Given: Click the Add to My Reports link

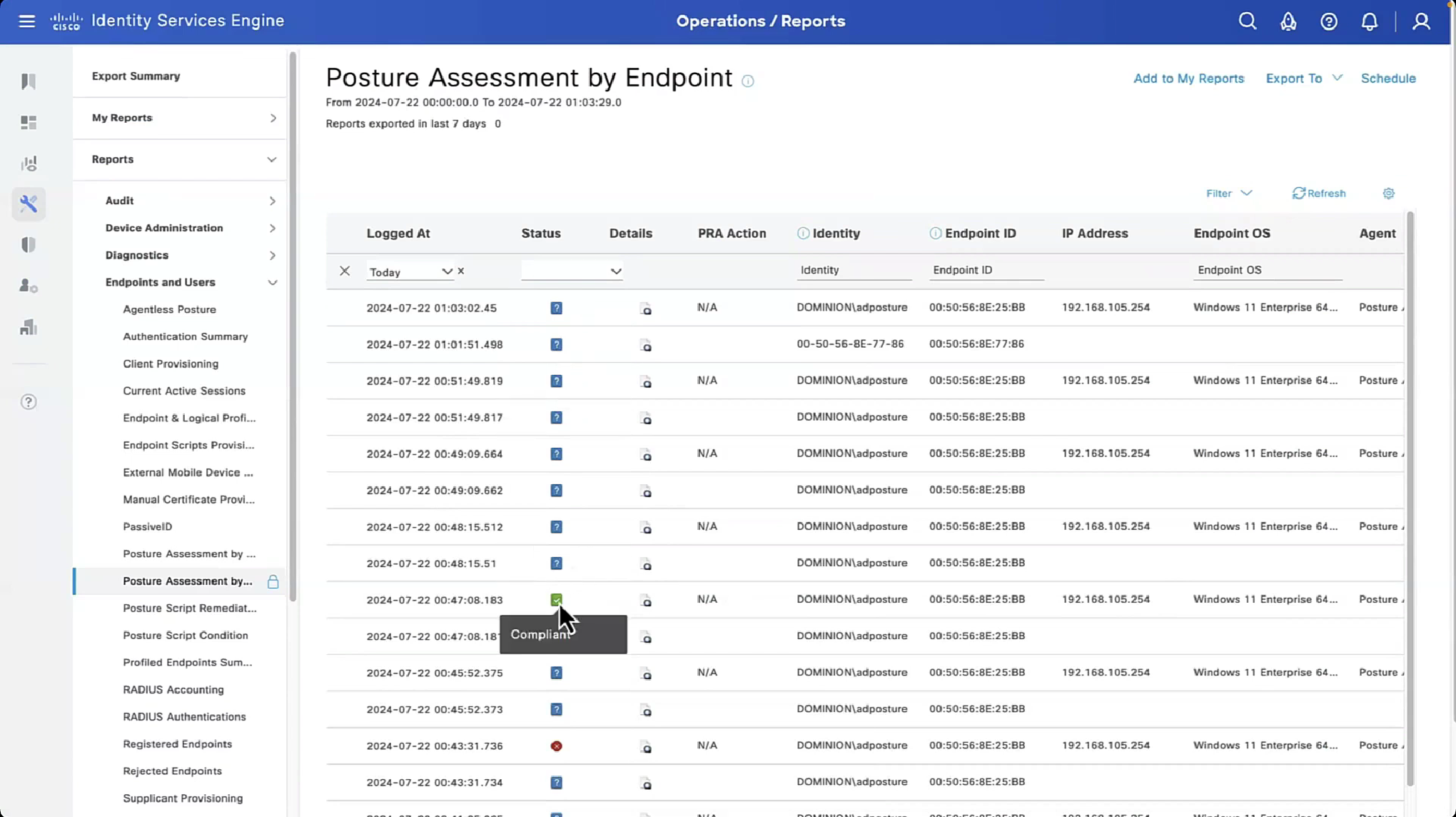Looking at the screenshot, I should (1188, 79).
